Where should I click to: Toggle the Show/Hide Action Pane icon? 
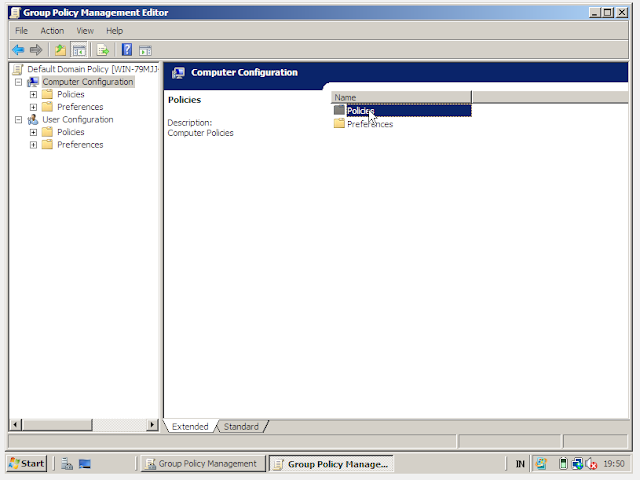(x=145, y=50)
